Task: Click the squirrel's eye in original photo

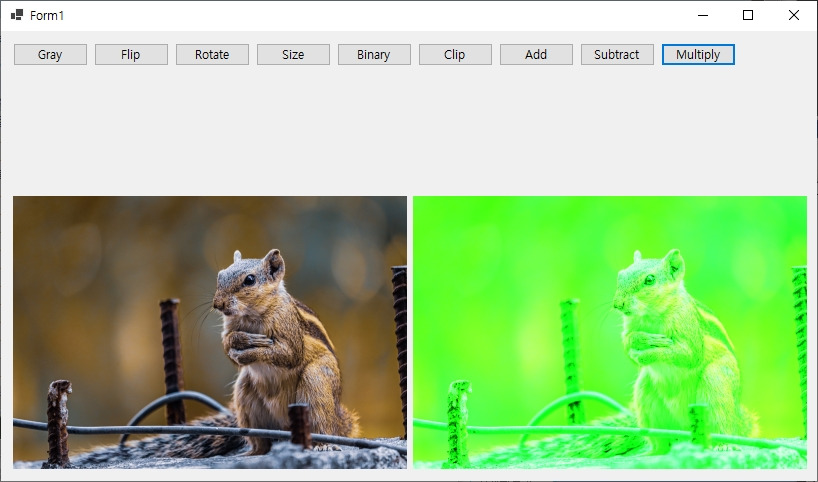Action: (249, 280)
